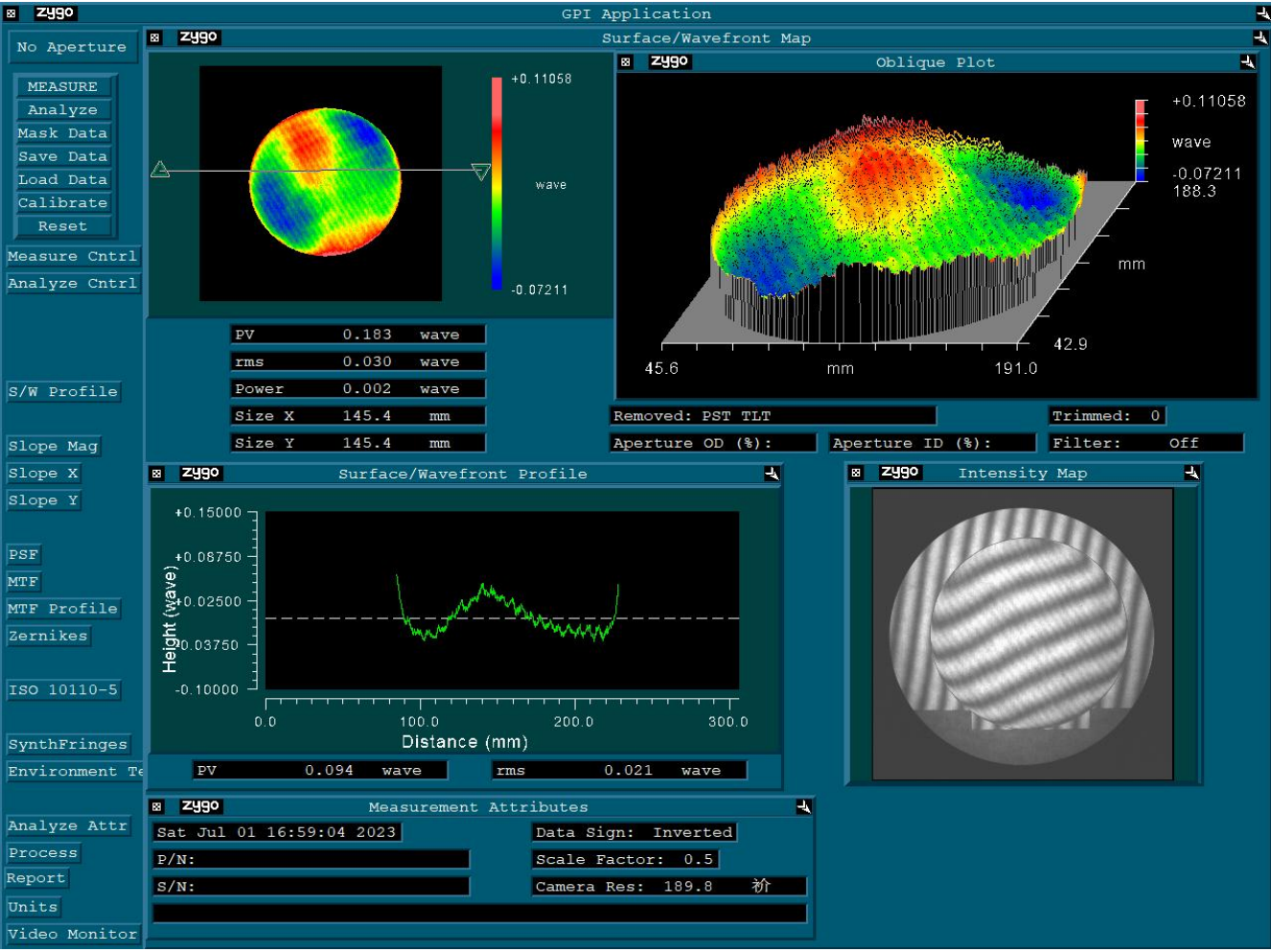Click right triangle slice marker on map
Image resolution: width=1271 pixels, height=952 pixels.
(x=481, y=172)
